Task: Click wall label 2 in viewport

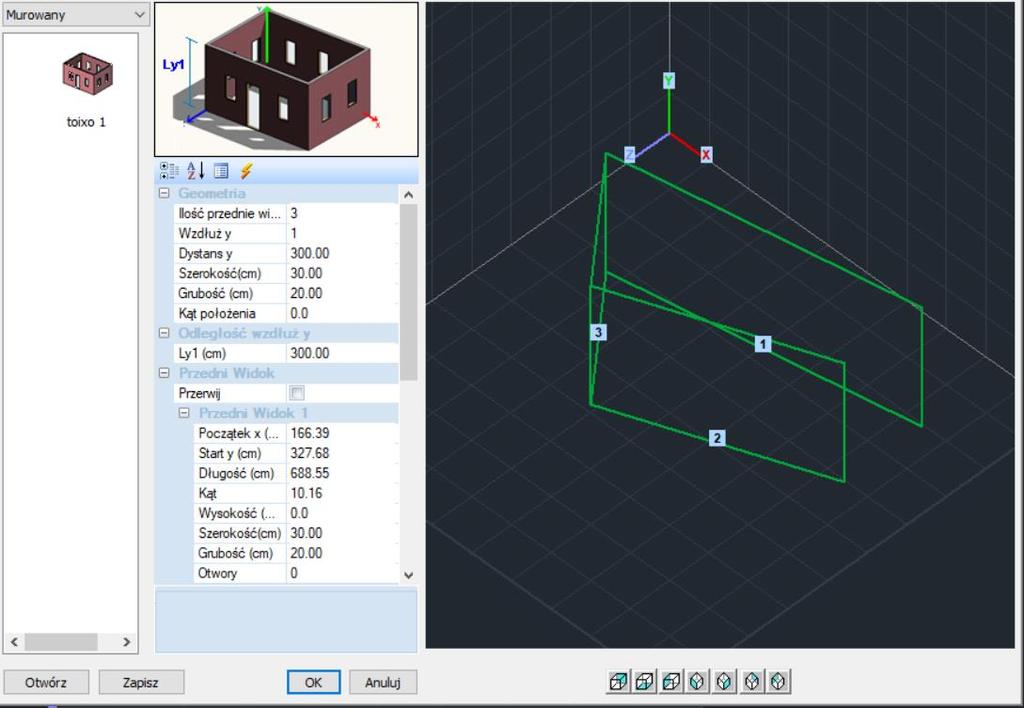Action: (717, 438)
